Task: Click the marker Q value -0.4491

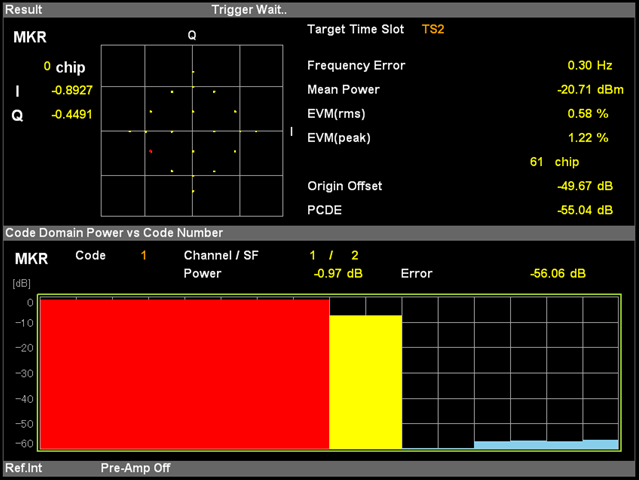Action: (72, 114)
